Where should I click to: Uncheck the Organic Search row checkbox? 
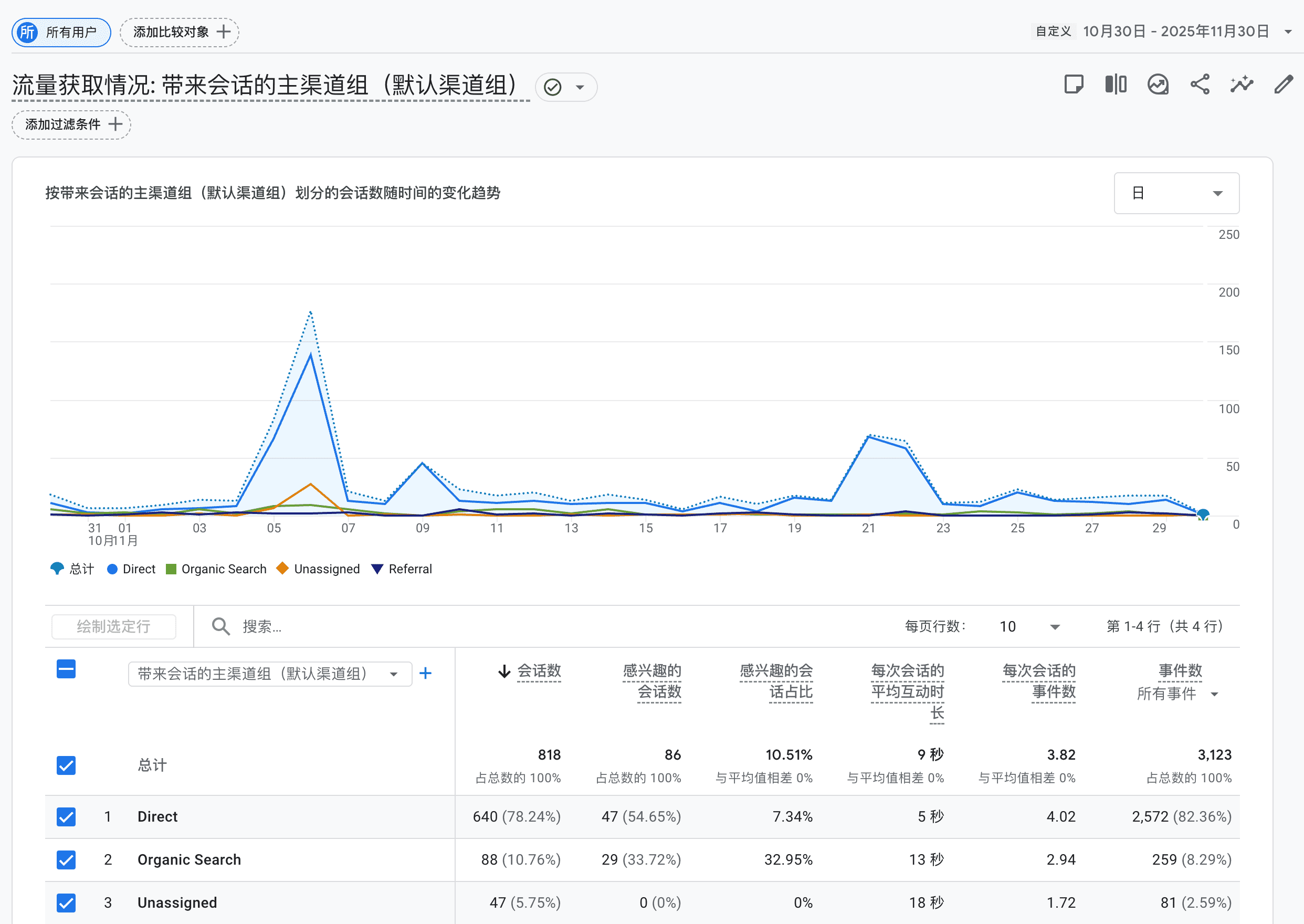[66, 860]
